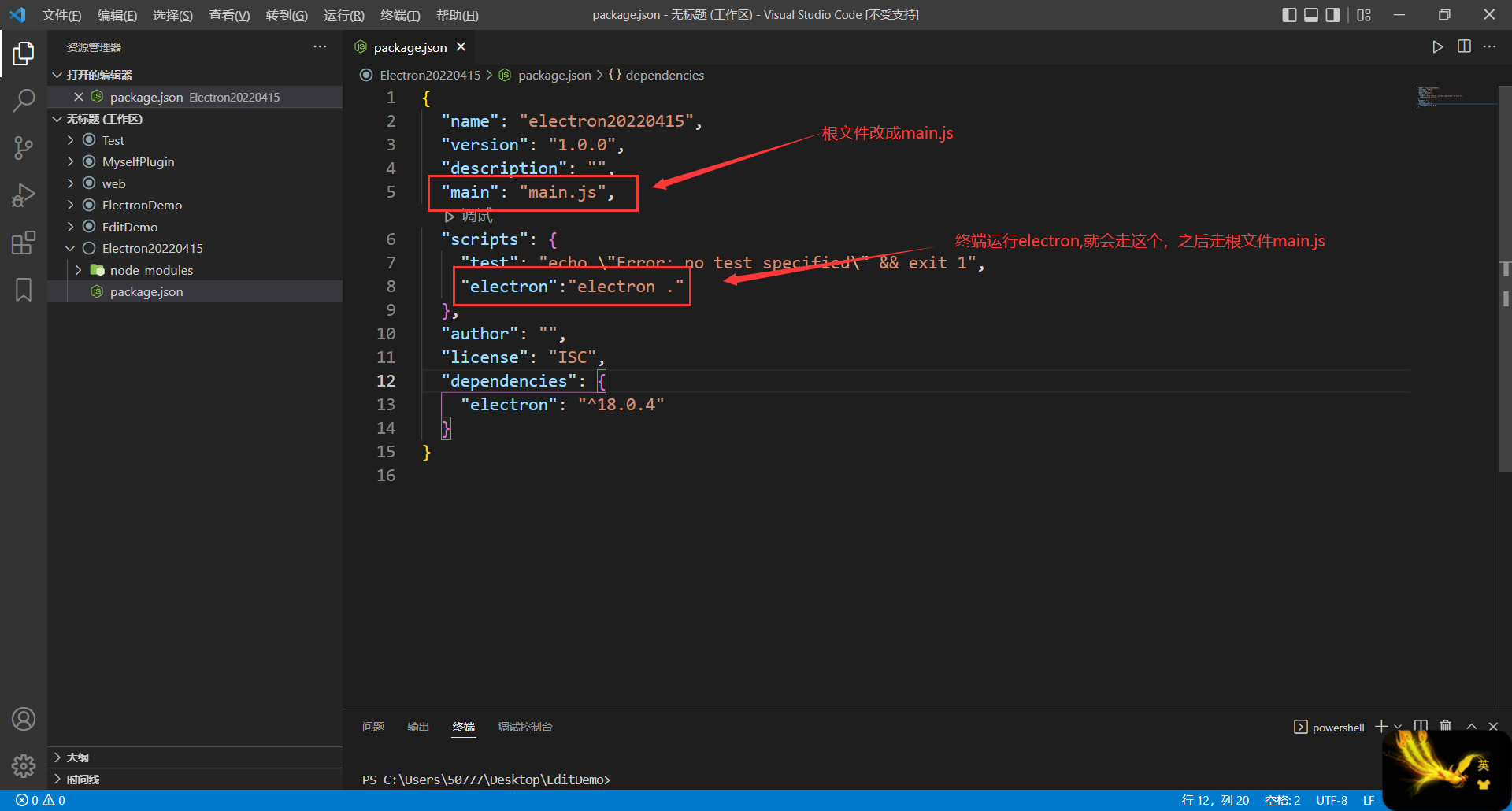Viewport: 1512px width, 811px height.
Task: Open the Extensions view
Action: click(24, 243)
